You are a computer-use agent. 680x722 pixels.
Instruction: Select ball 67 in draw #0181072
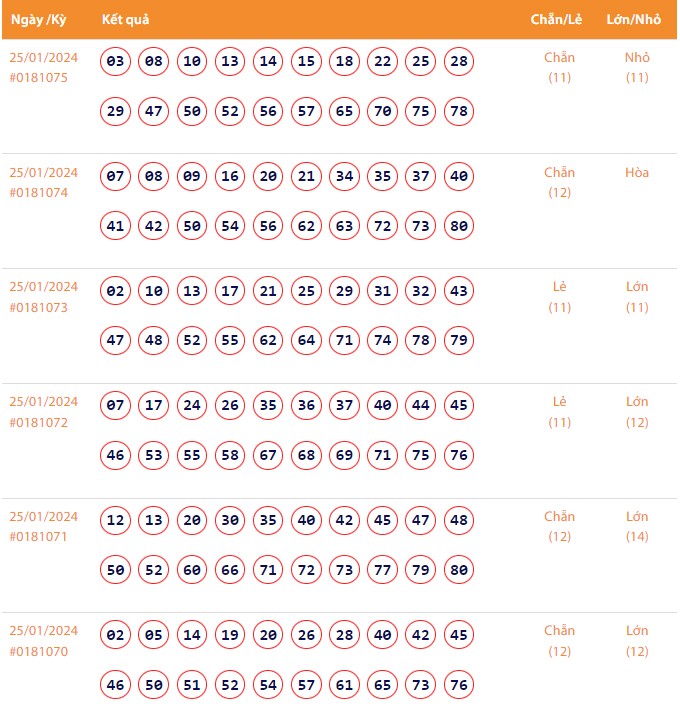(268, 456)
